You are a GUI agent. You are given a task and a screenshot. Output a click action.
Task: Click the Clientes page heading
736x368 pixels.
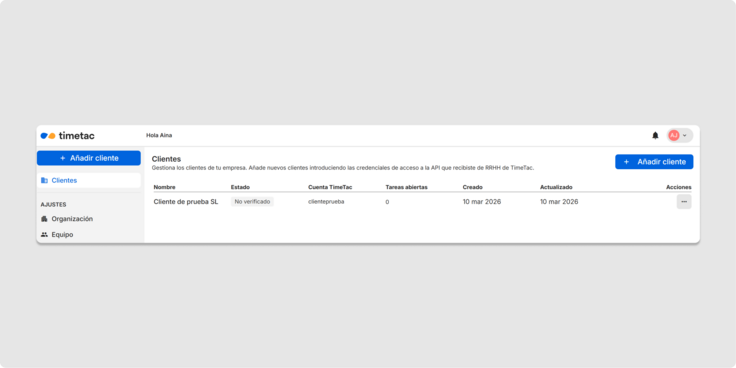coord(166,159)
